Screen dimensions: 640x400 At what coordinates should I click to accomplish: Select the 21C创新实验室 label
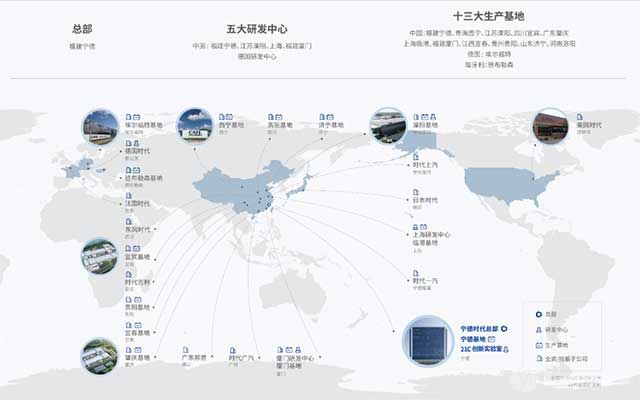click(x=482, y=349)
